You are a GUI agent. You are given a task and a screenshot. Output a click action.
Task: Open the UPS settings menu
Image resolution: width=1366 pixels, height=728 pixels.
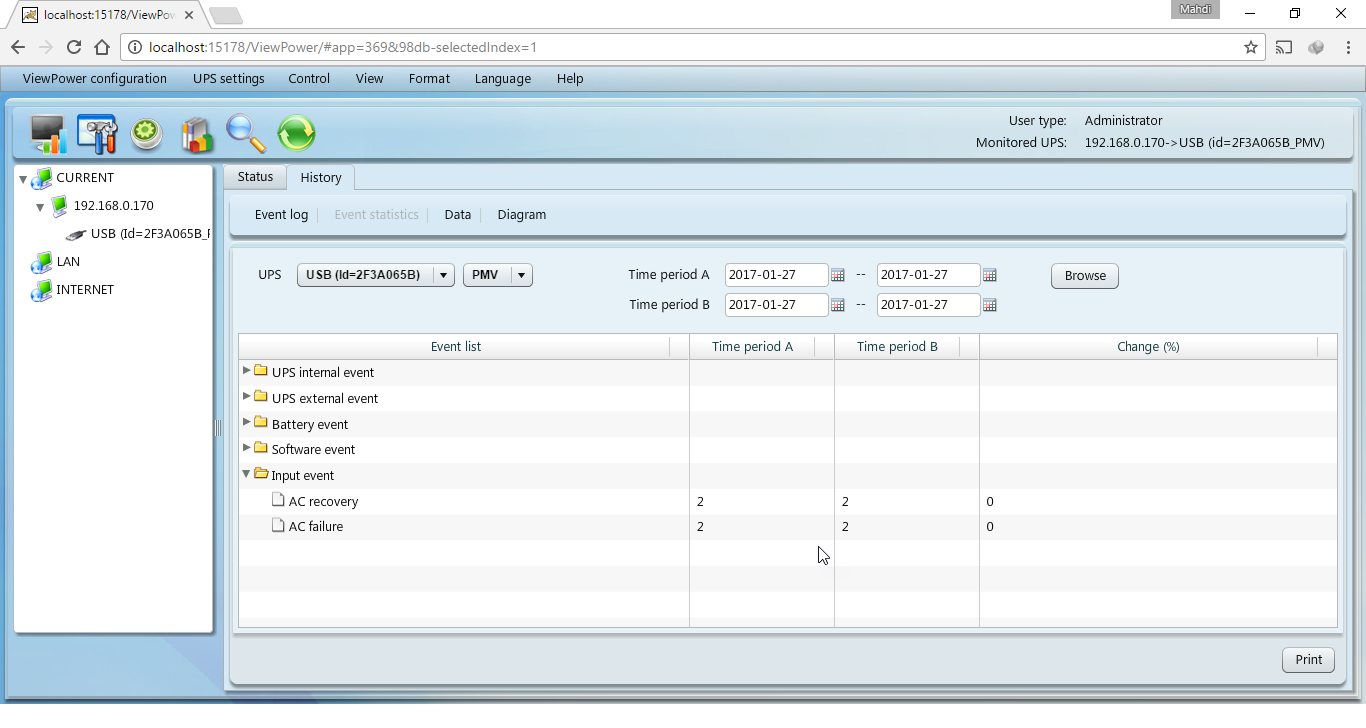coord(228,79)
